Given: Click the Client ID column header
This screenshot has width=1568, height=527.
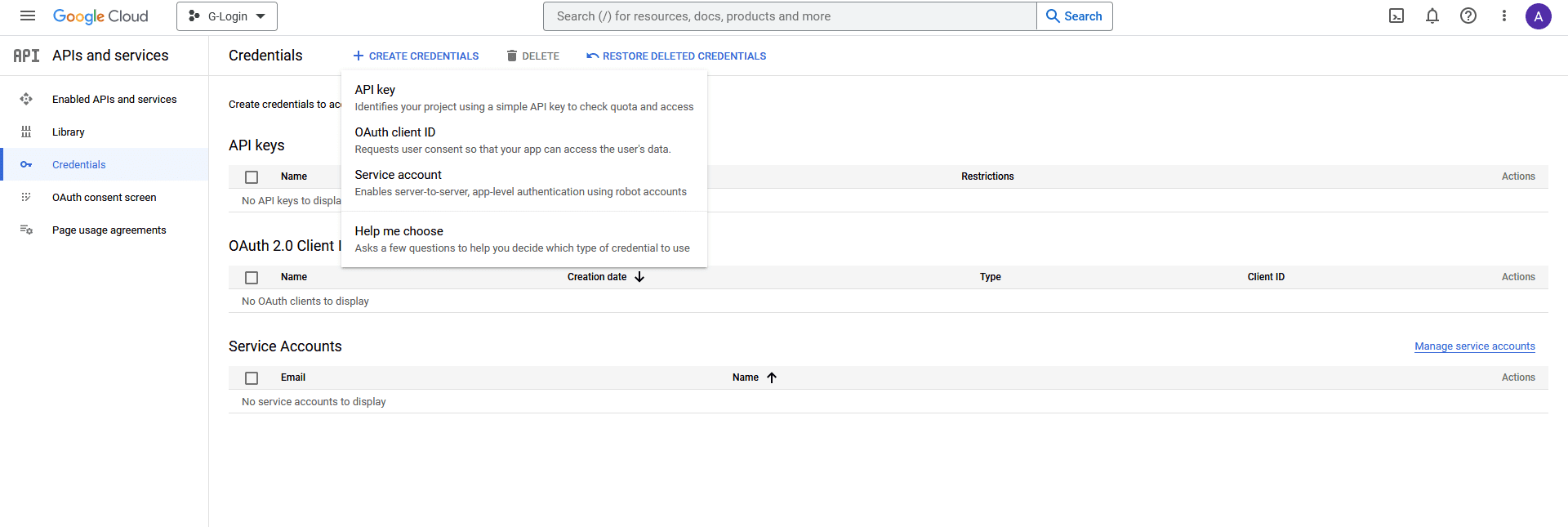Looking at the screenshot, I should 1266,277.
